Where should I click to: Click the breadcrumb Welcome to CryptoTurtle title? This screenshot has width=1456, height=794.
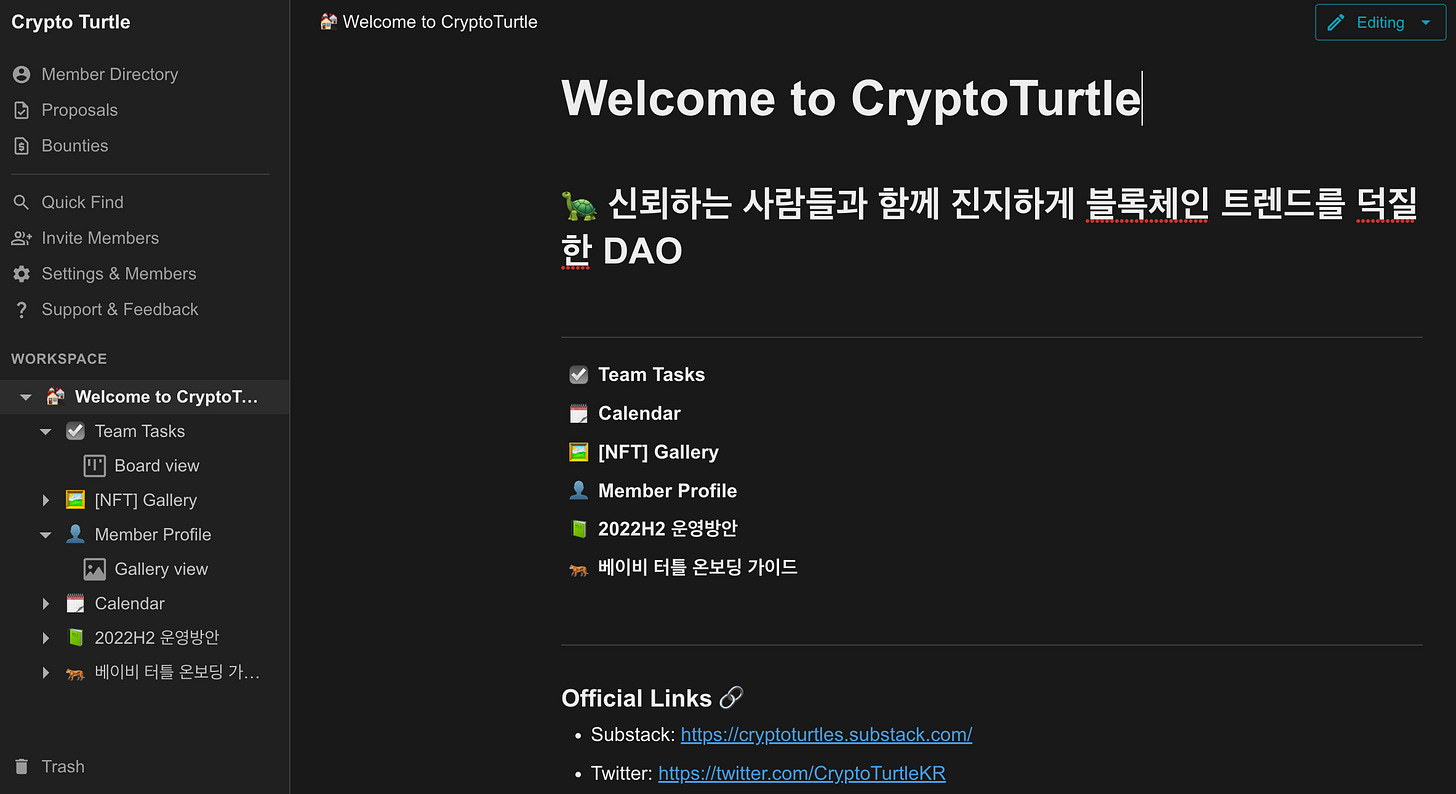point(440,22)
